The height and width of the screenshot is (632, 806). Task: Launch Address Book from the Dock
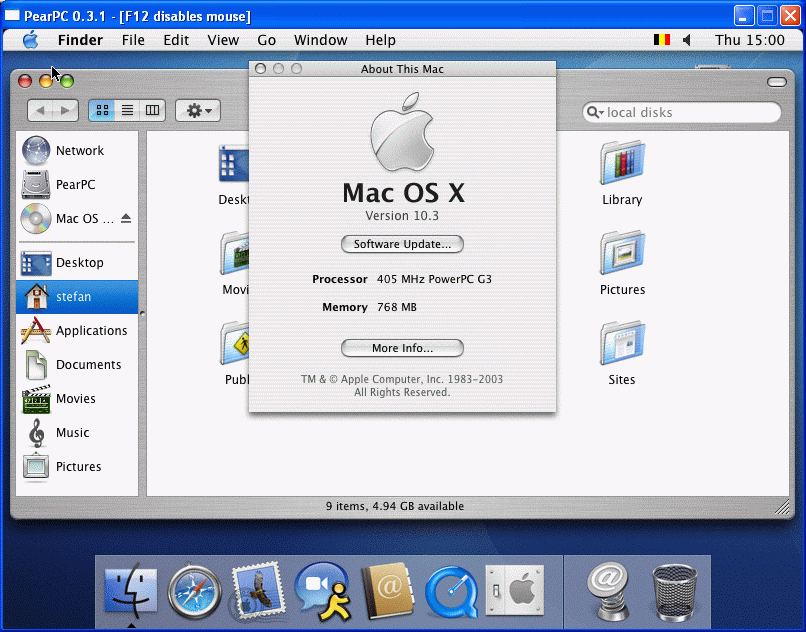coord(388,590)
